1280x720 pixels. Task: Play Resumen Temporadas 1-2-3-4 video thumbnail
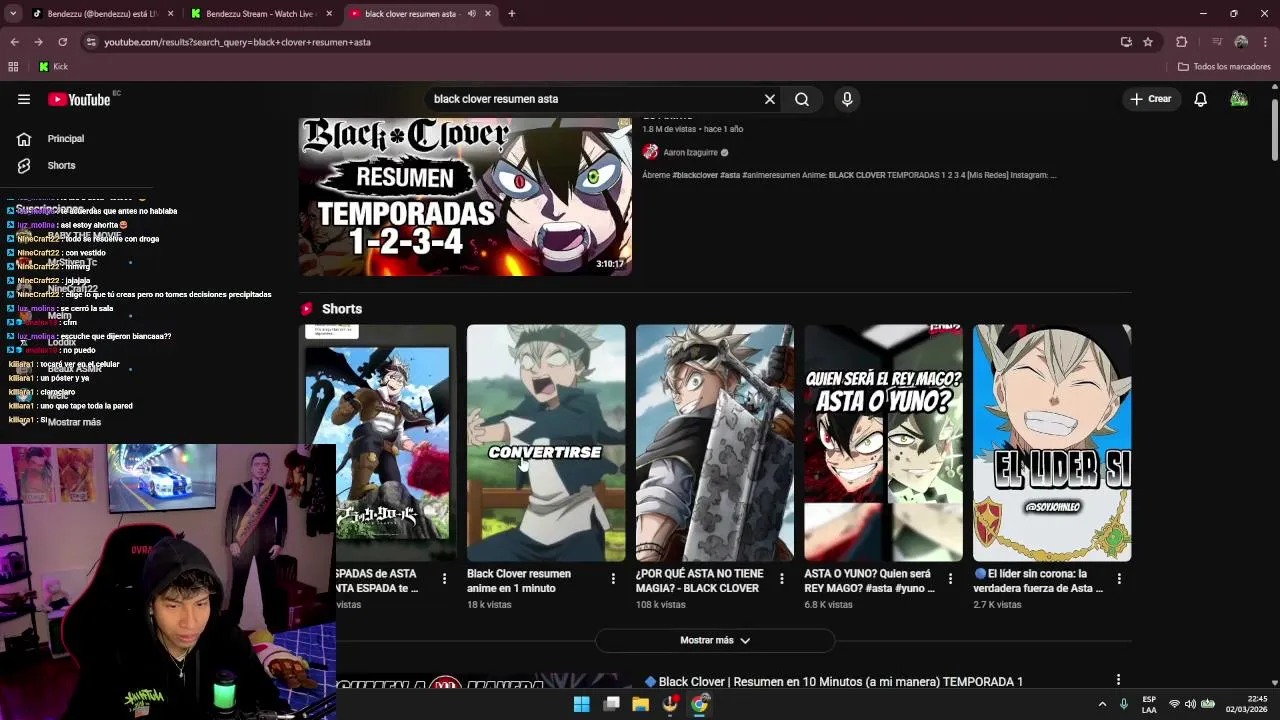pos(465,196)
